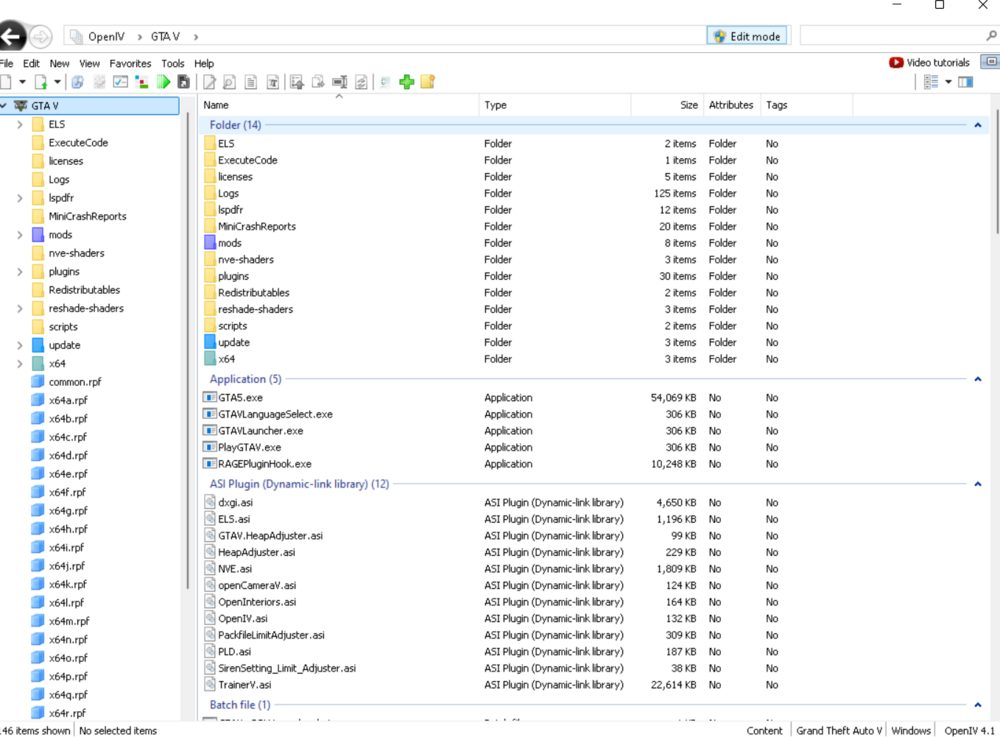The image size is (1000, 737).
Task: Click the Back navigation arrow
Action: (12, 36)
